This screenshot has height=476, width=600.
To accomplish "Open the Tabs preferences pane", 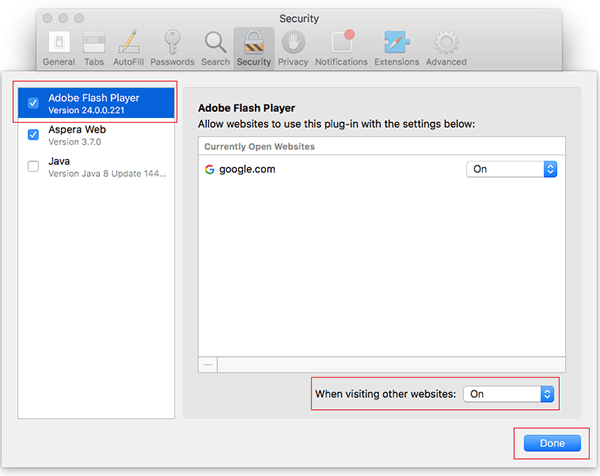I will (94, 49).
